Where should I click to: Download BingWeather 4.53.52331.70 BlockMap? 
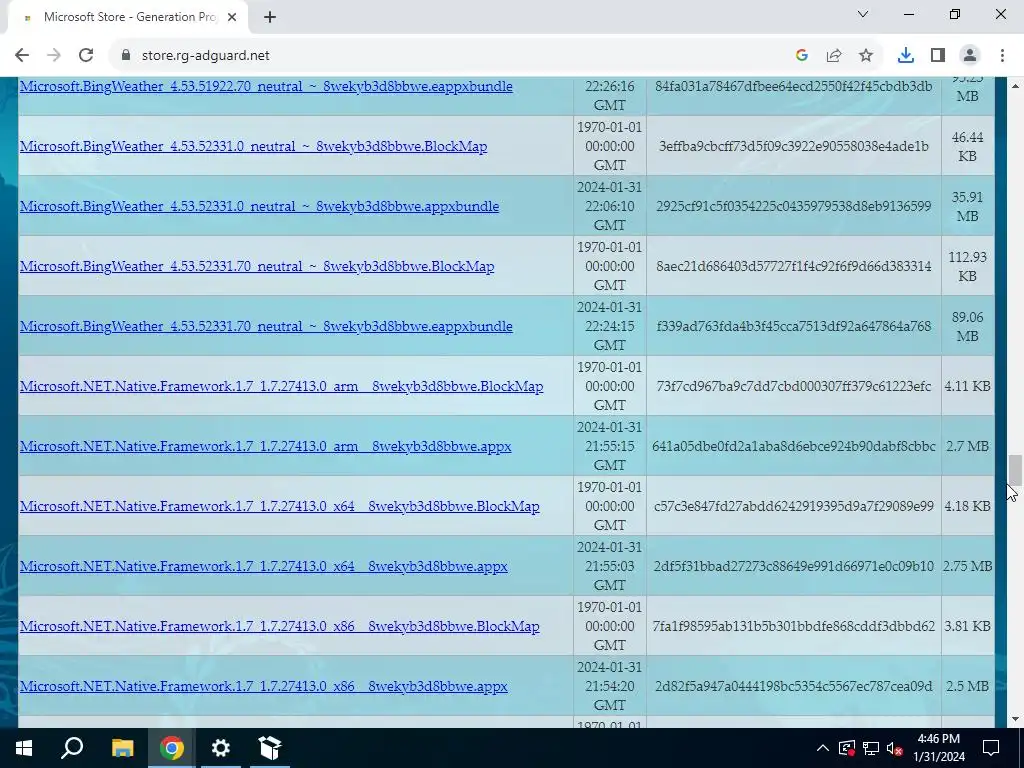coord(257,266)
